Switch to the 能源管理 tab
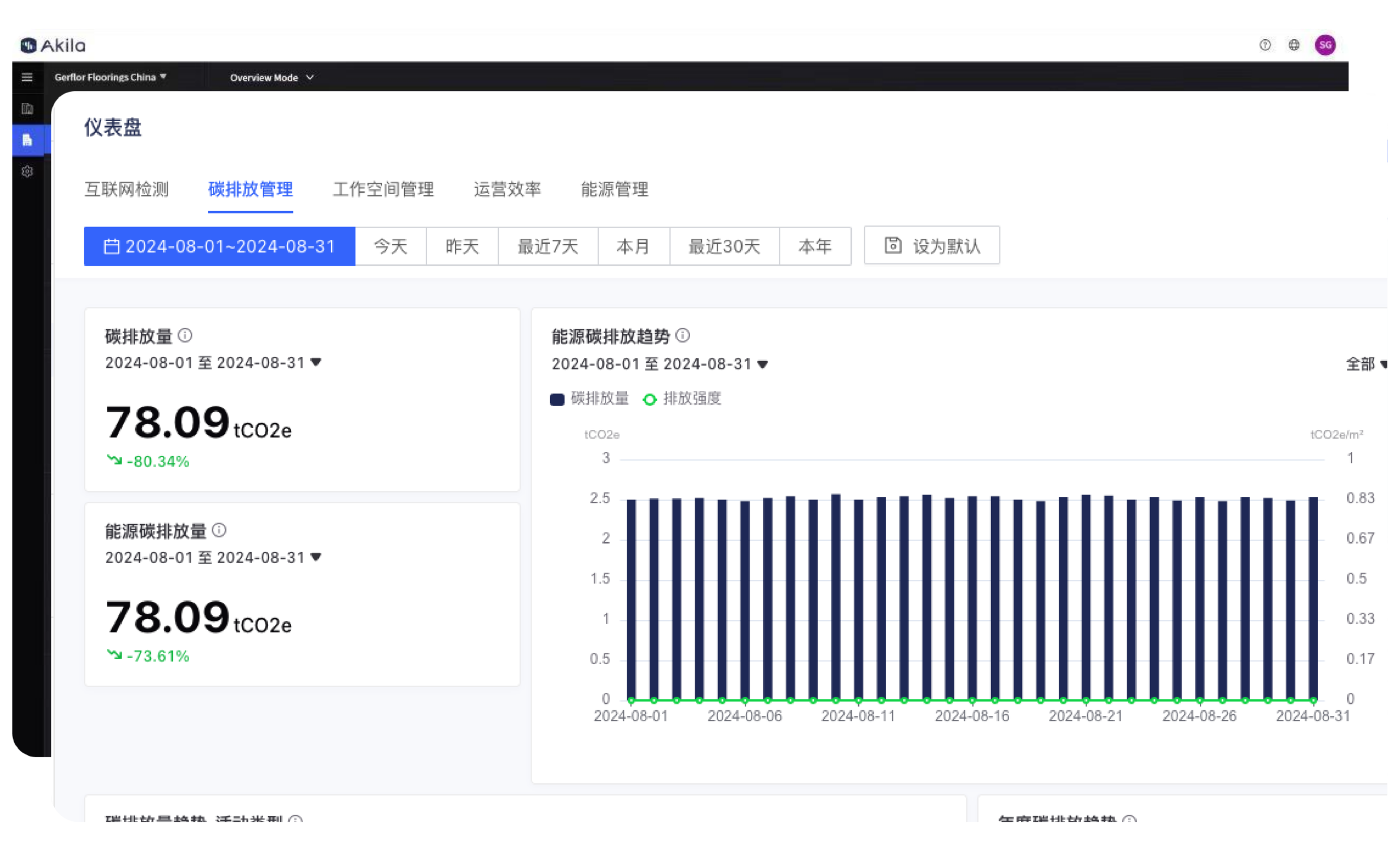1400x848 pixels. 614,189
